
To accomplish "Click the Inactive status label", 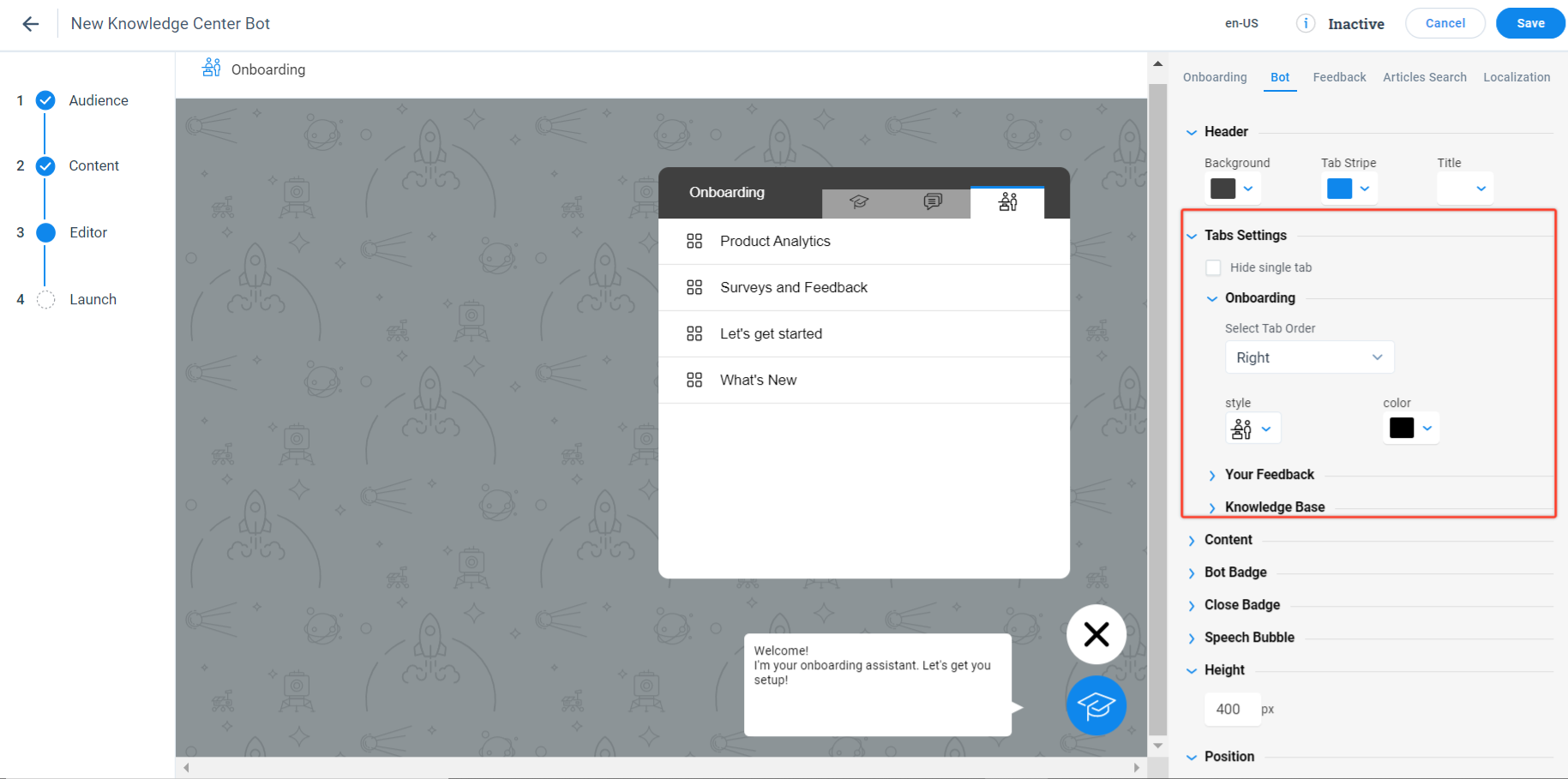I will pos(1356,24).
